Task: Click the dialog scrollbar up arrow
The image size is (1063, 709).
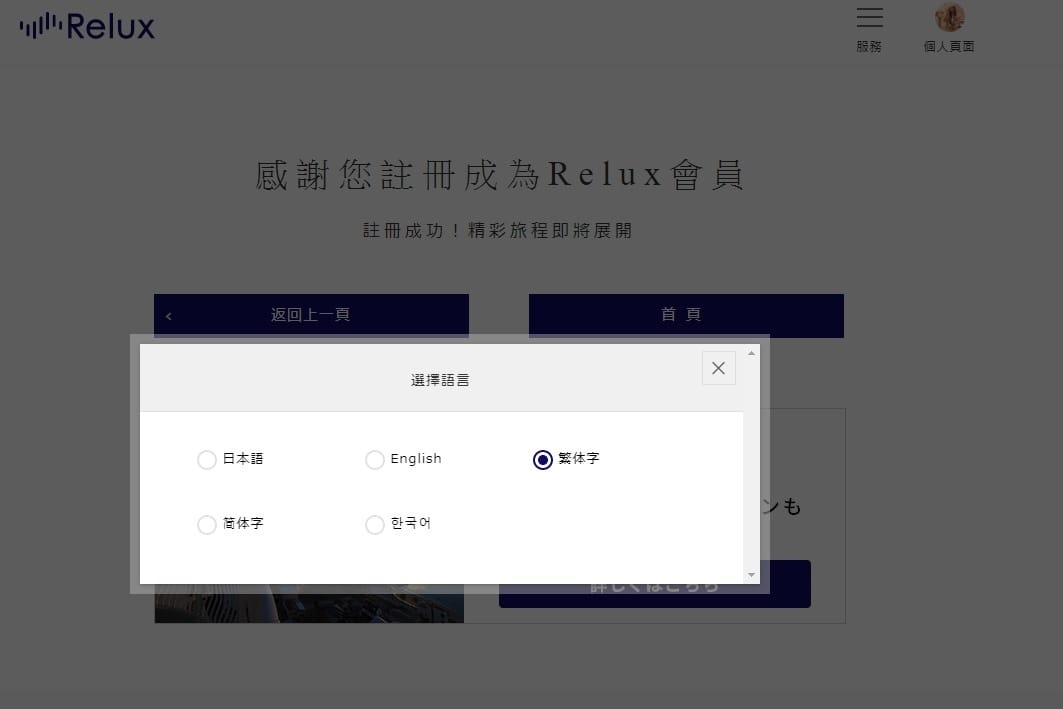Action: pos(751,353)
